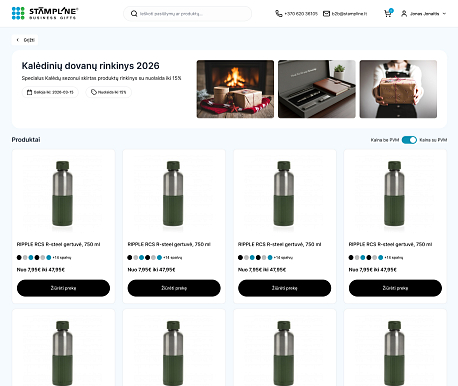
Task: Select the leftmost black swatch on first card
Action: [19, 257]
